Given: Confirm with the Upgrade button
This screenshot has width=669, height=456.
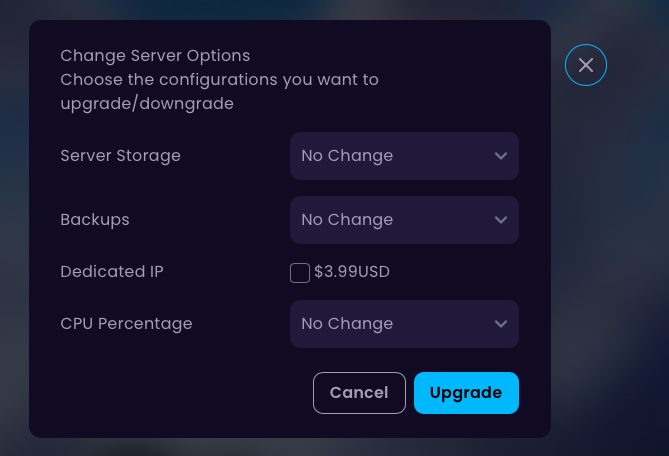Looking at the screenshot, I should [x=466, y=393].
